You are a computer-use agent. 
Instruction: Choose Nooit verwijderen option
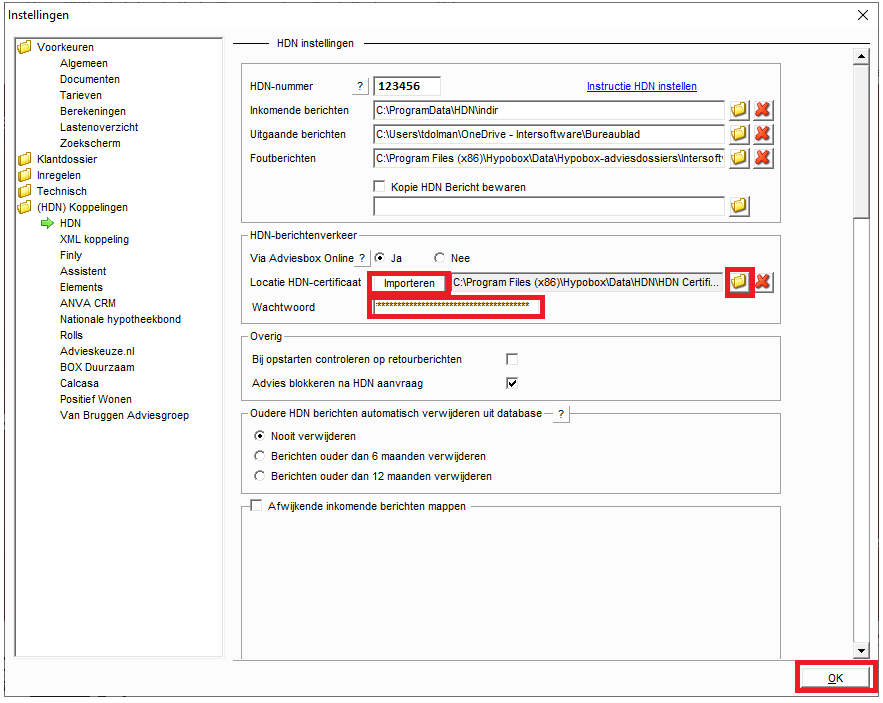click(x=259, y=436)
